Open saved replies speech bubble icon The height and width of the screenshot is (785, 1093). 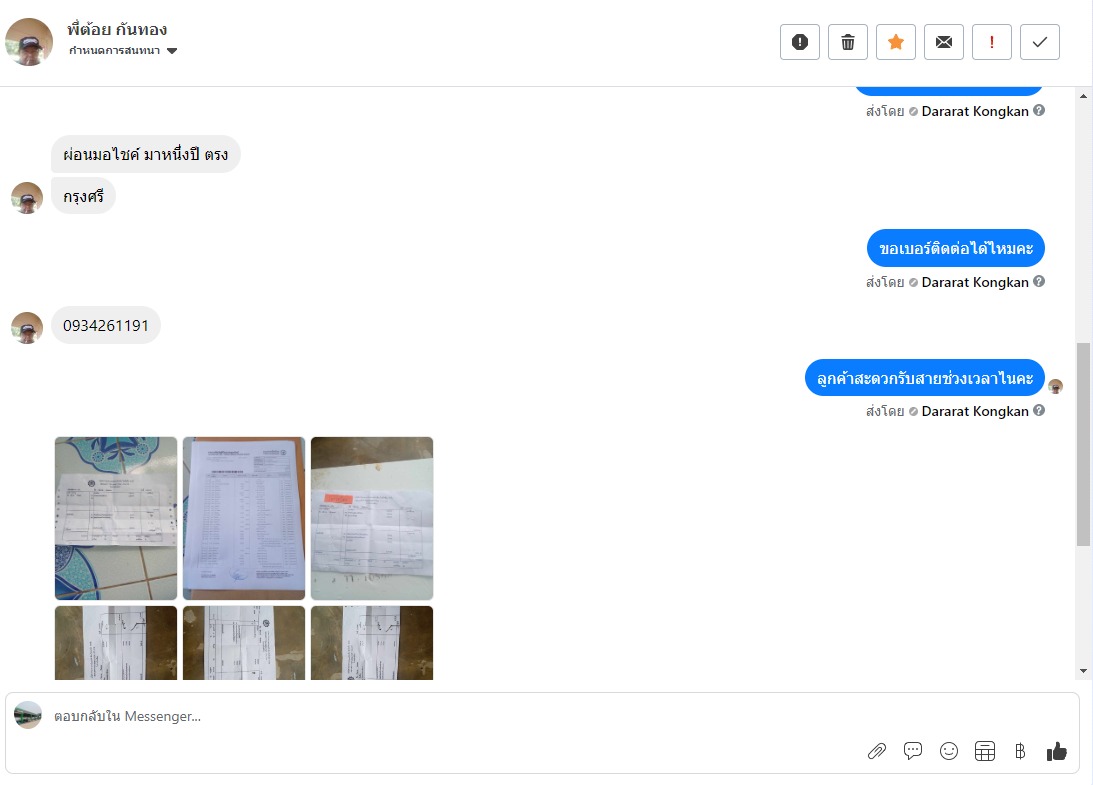pyautogui.click(x=912, y=751)
